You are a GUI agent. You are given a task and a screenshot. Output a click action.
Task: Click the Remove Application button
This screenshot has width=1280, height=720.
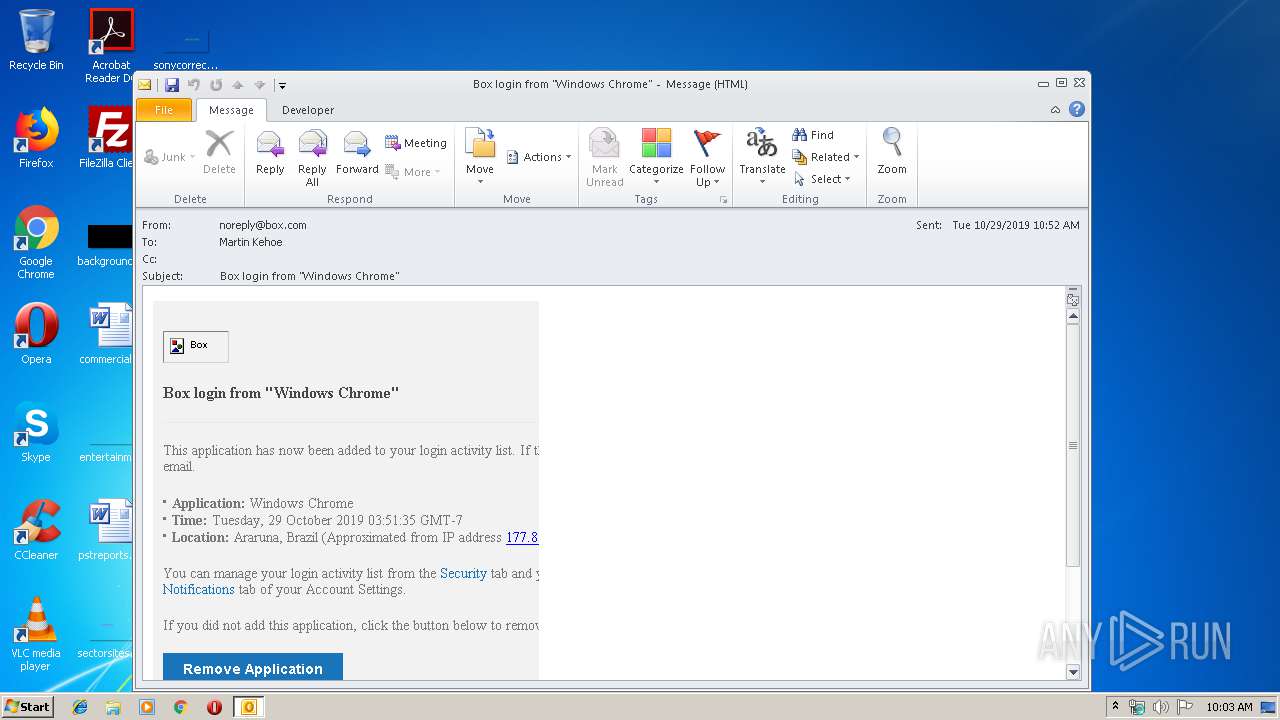pos(253,667)
